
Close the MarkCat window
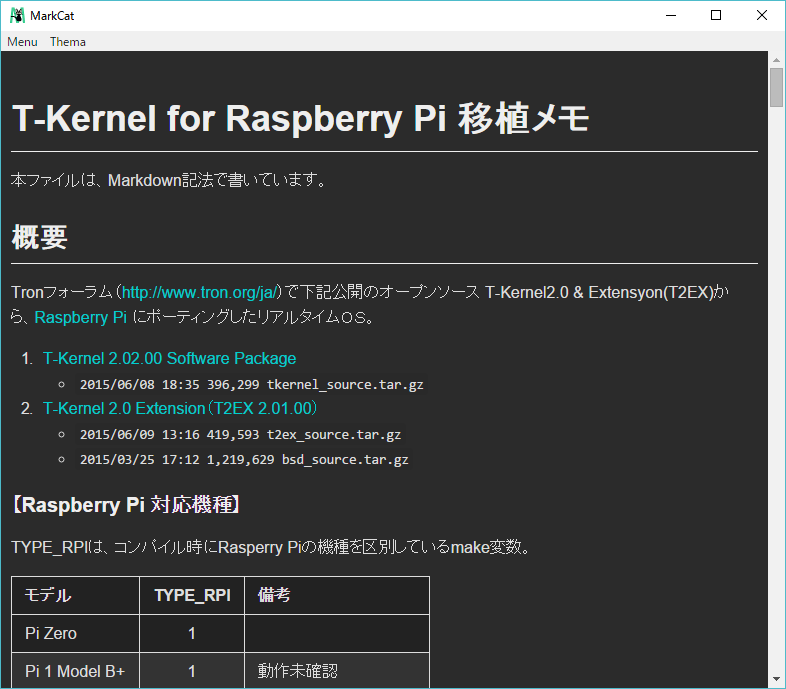(761, 16)
